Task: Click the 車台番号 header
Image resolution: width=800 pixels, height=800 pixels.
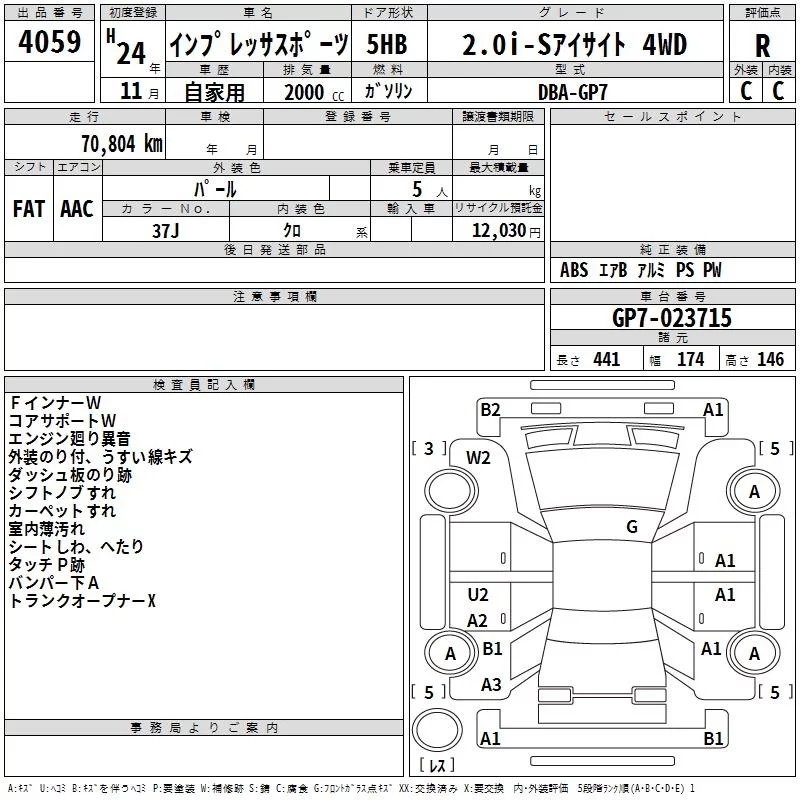Action: coord(672,296)
